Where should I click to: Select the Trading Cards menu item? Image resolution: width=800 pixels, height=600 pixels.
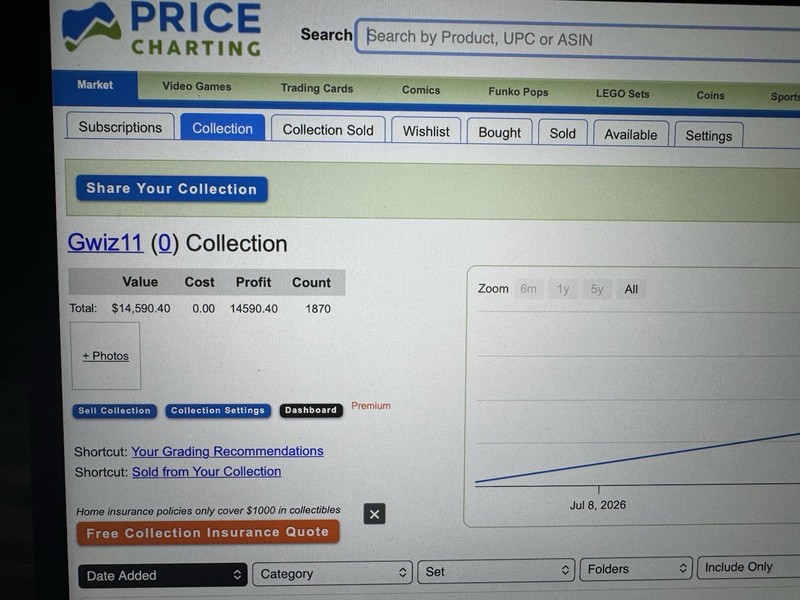coord(317,88)
